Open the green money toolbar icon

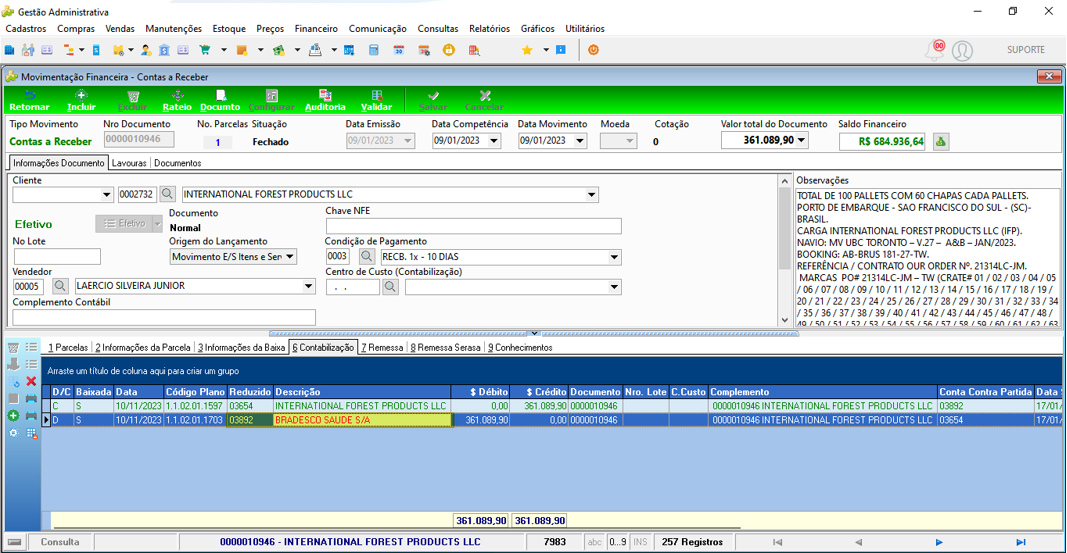[279, 50]
